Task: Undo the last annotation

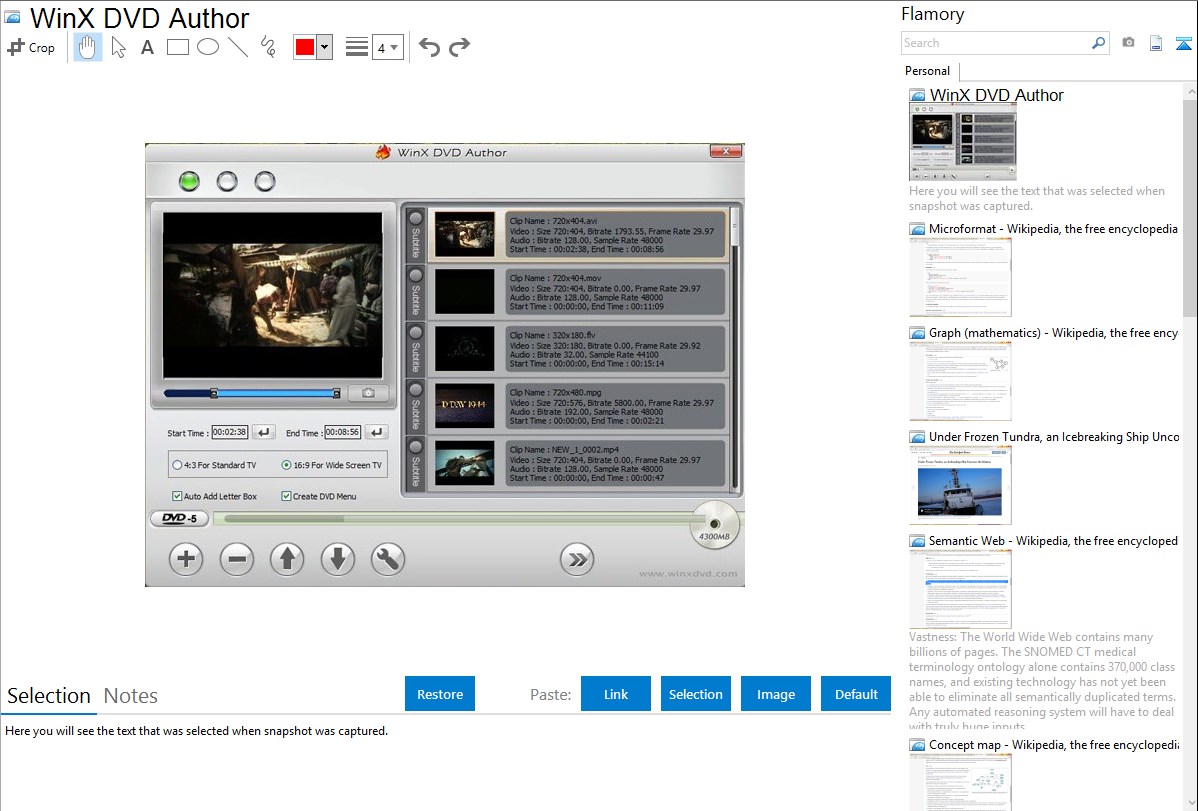Action: (429, 47)
